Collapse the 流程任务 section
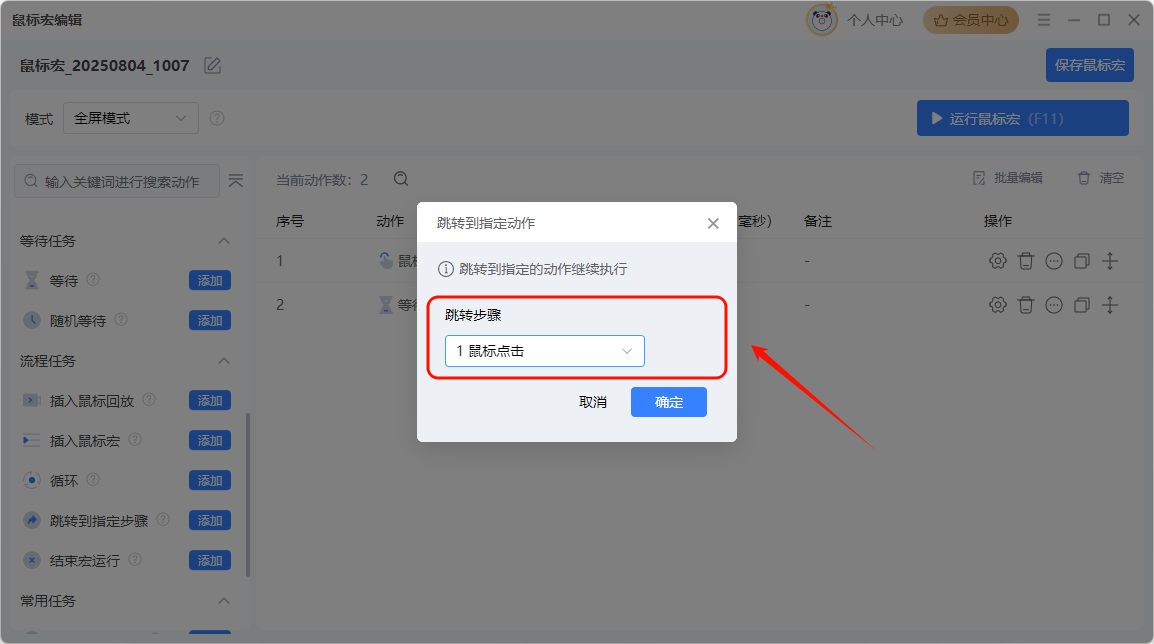1154x644 pixels. 224,361
